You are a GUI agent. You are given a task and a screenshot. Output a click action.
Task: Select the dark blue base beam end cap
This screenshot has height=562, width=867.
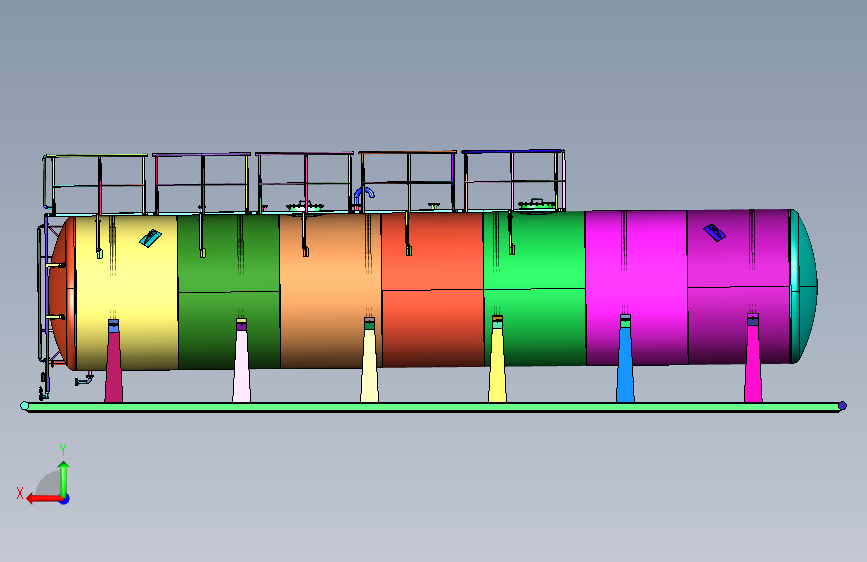tap(842, 406)
